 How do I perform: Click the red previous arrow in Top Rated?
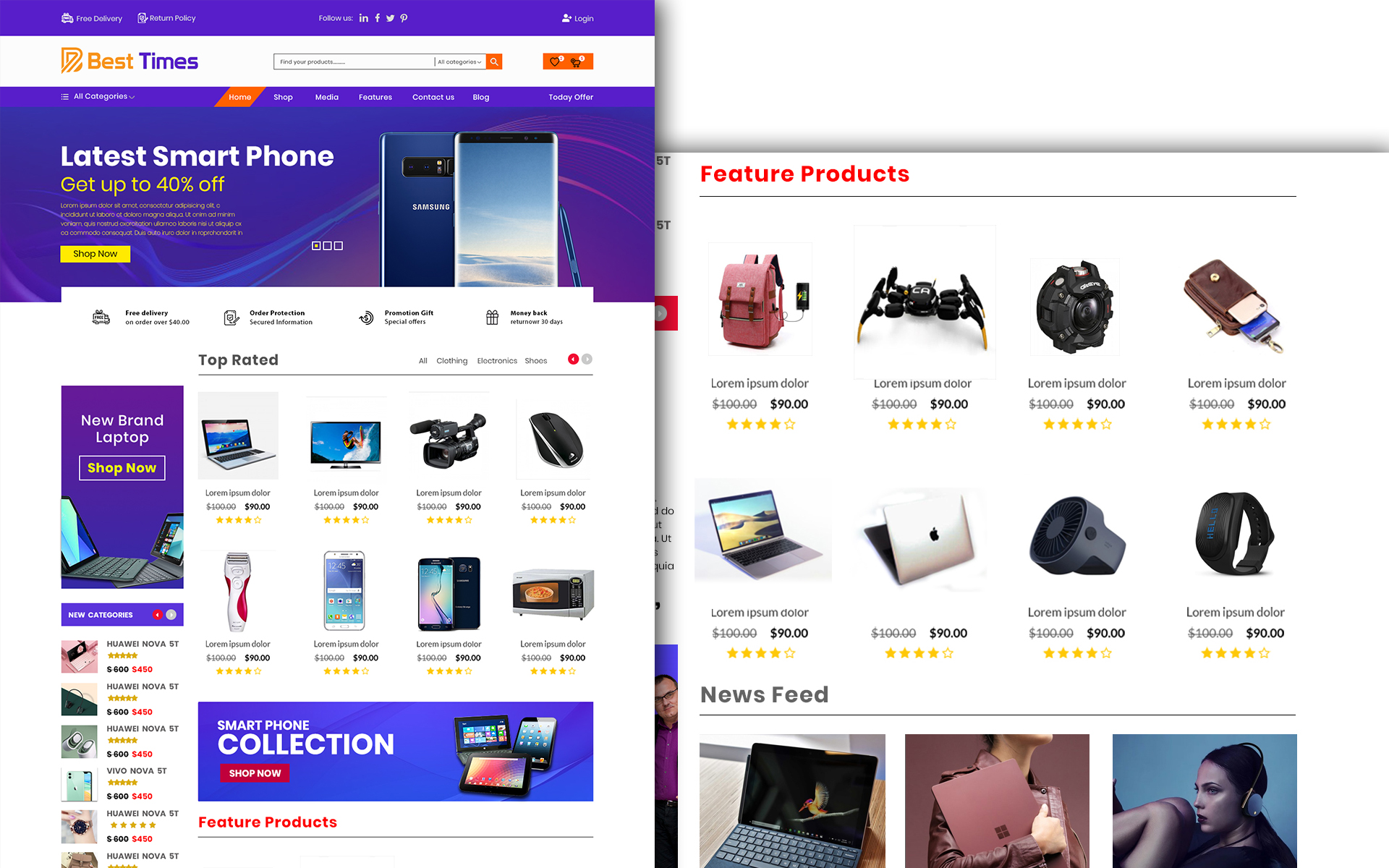pos(573,359)
